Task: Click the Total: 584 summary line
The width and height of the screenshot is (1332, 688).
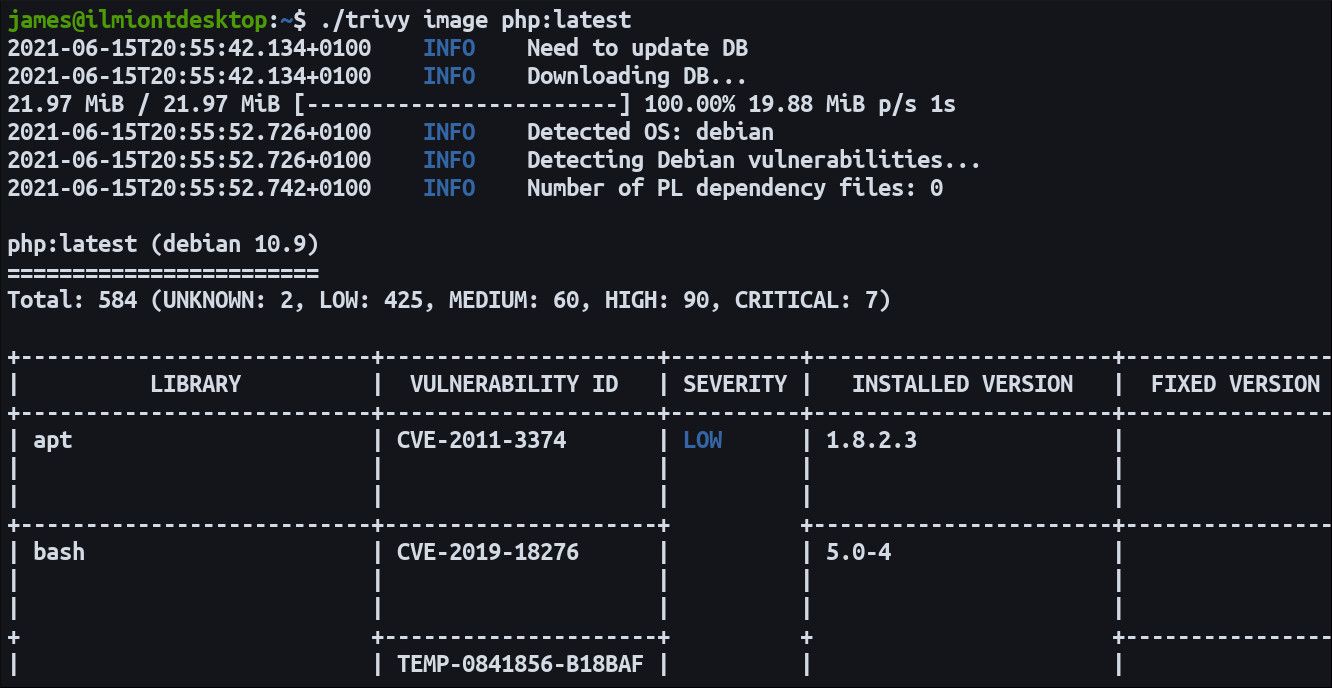Action: [448, 300]
